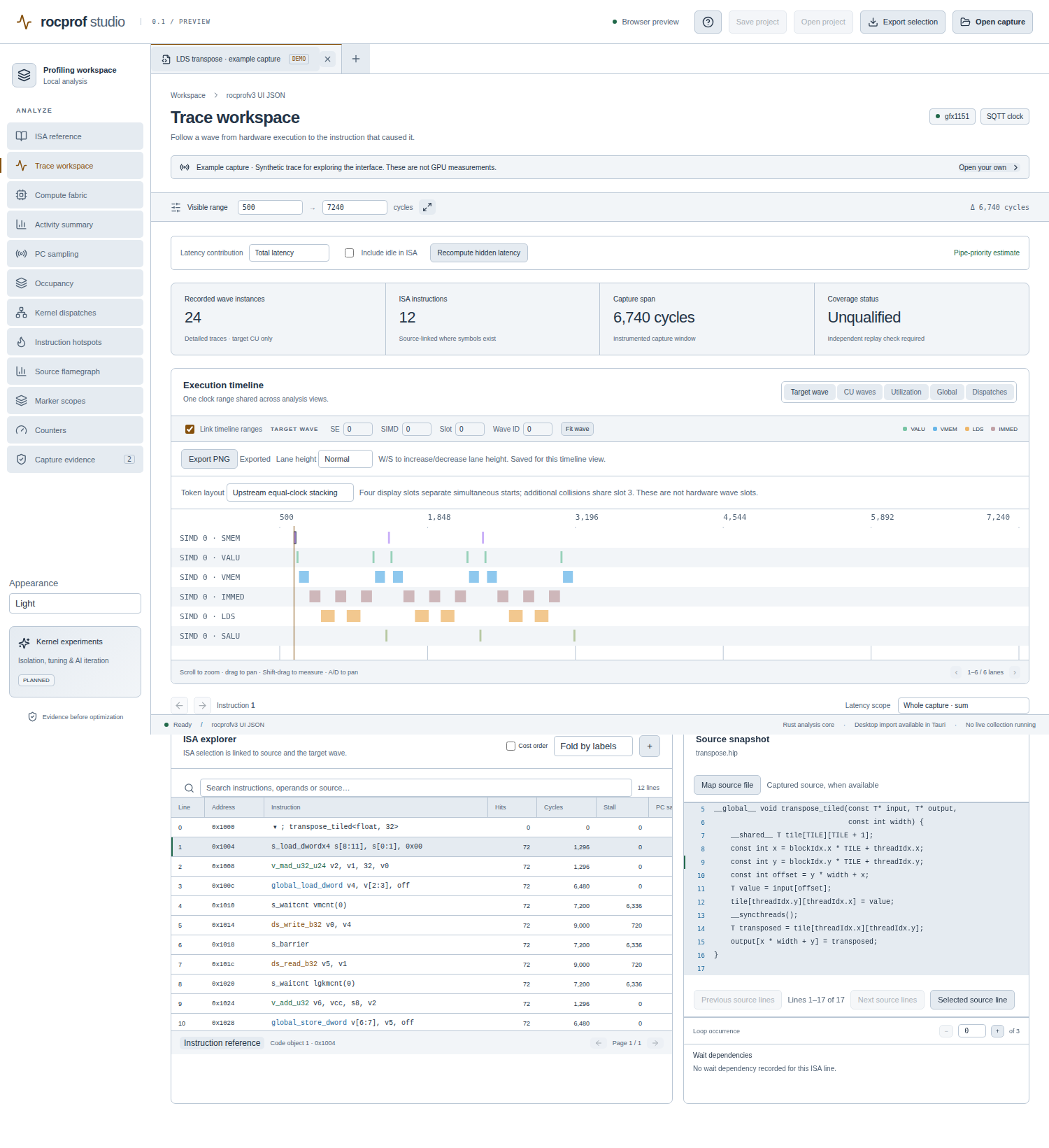Screen dimensions: 1049x1148
Task: Select the first VMEM block in the timeline
Action: pos(304,577)
